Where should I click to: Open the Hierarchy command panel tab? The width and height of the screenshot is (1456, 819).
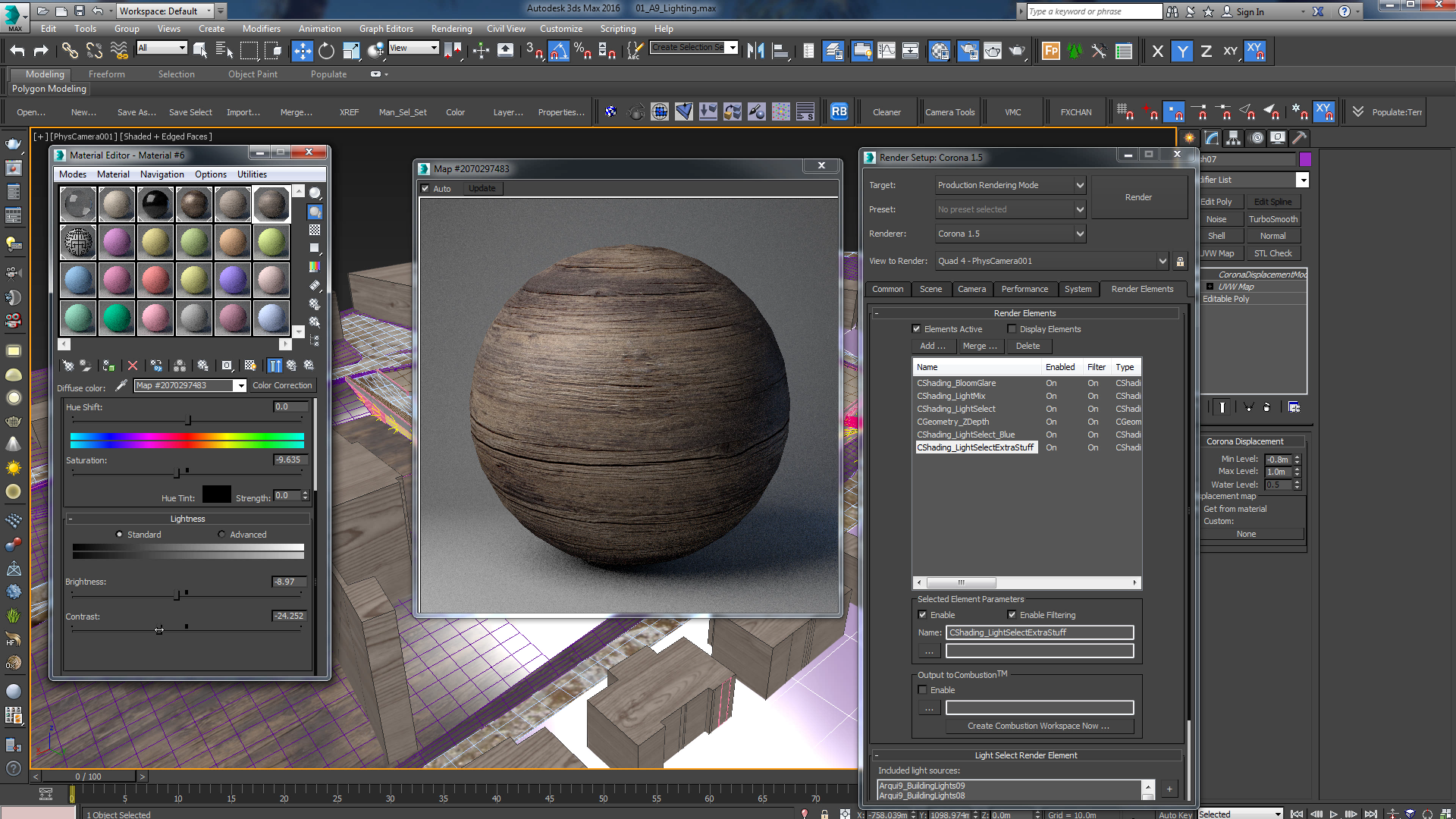(1233, 138)
